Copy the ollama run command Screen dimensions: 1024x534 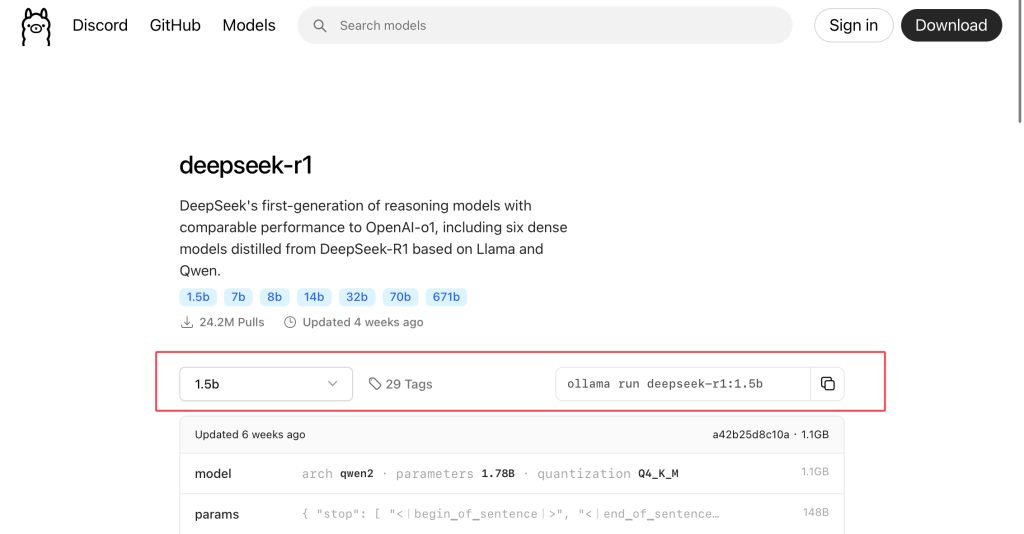pyautogui.click(x=828, y=384)
